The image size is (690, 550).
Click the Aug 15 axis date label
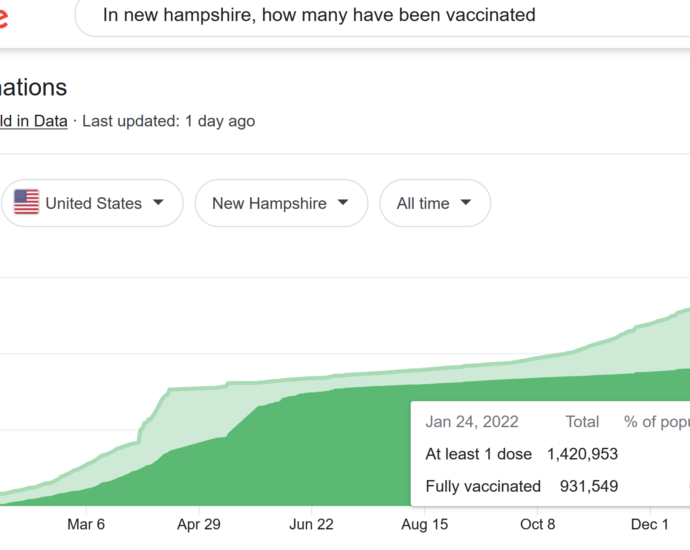coord(424,524)
